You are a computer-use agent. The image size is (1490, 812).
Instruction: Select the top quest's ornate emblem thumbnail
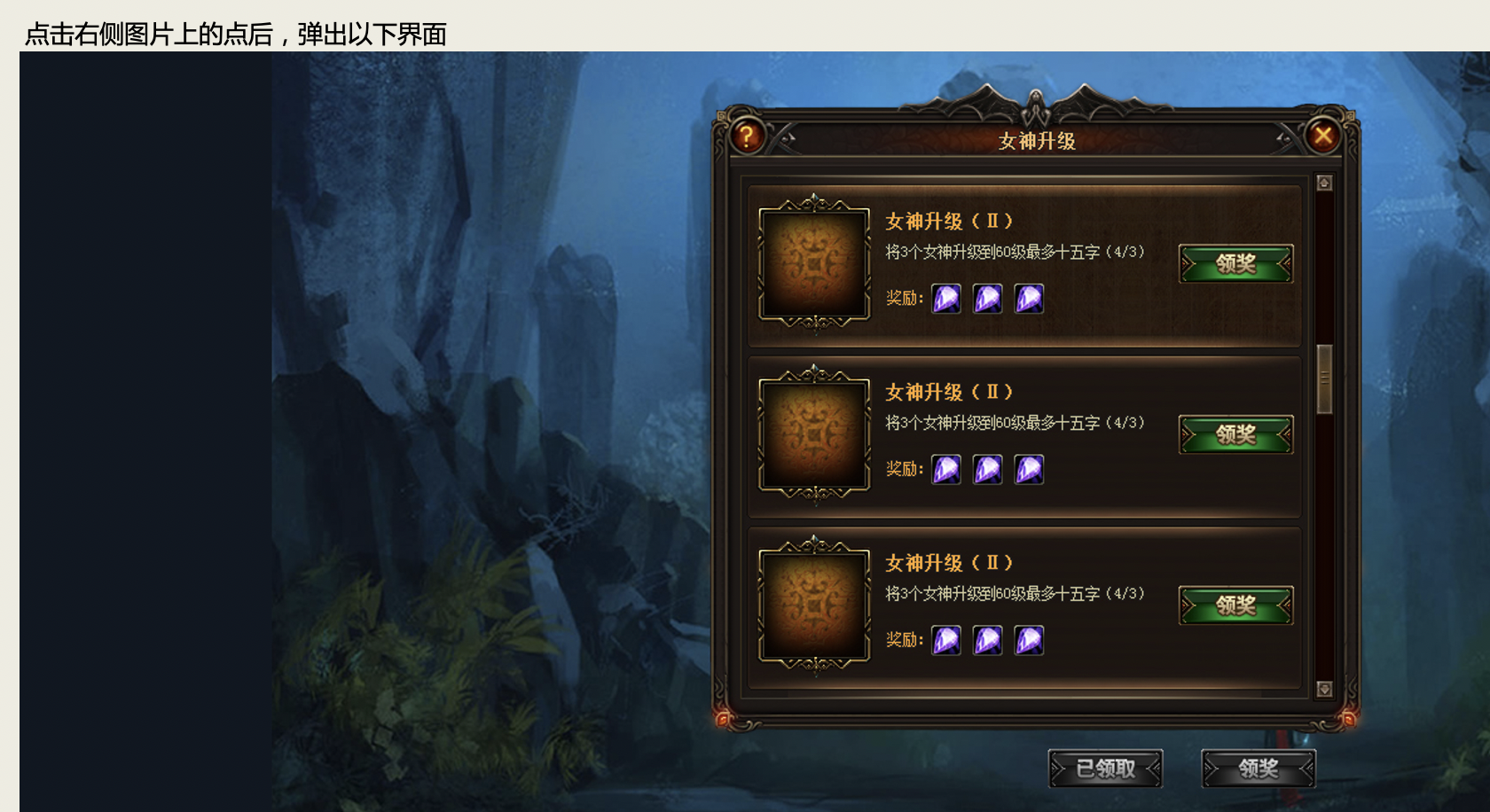(x=814, y=263)
